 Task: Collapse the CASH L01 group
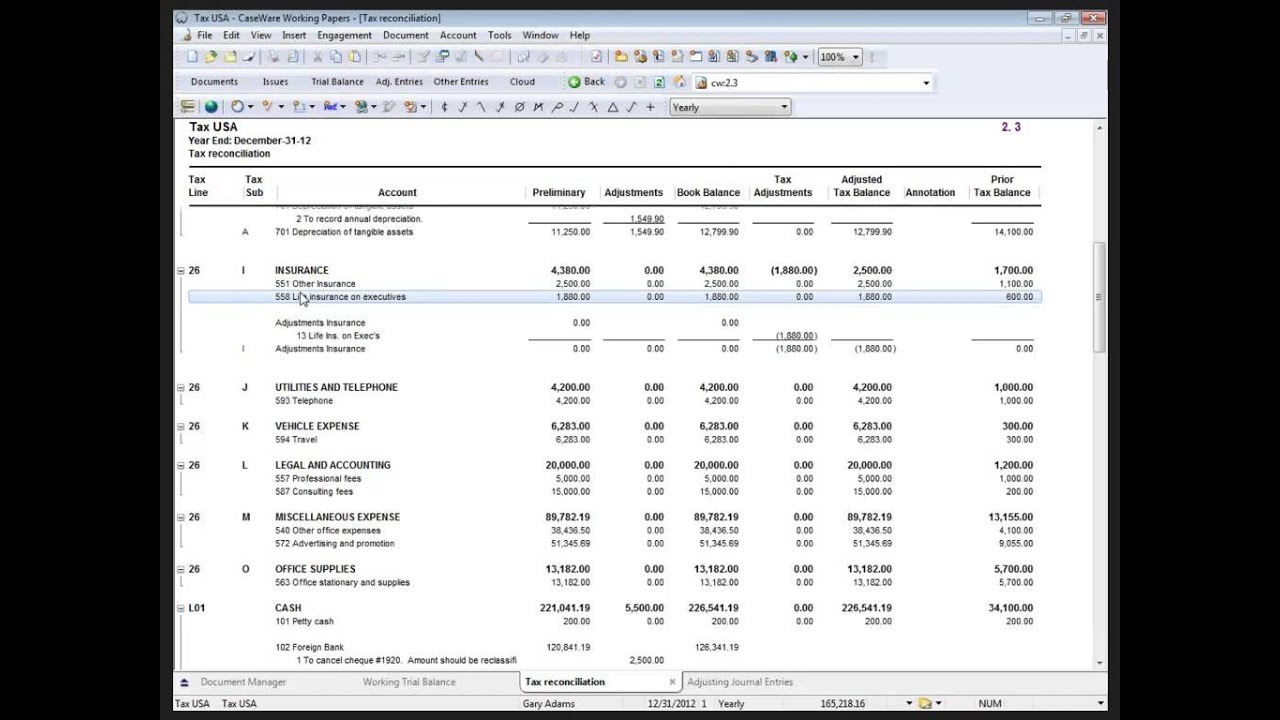pos(181,608)
